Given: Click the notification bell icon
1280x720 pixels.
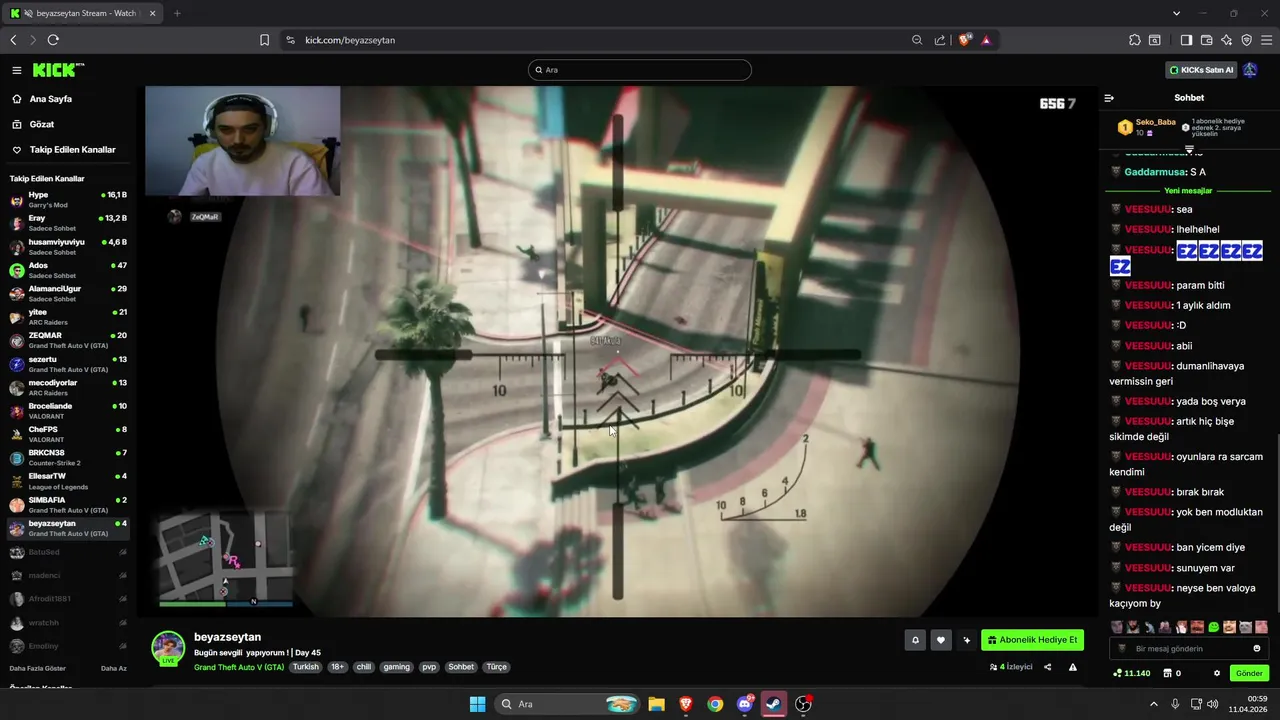Looking at the screenshot, I should pos(914,640).
